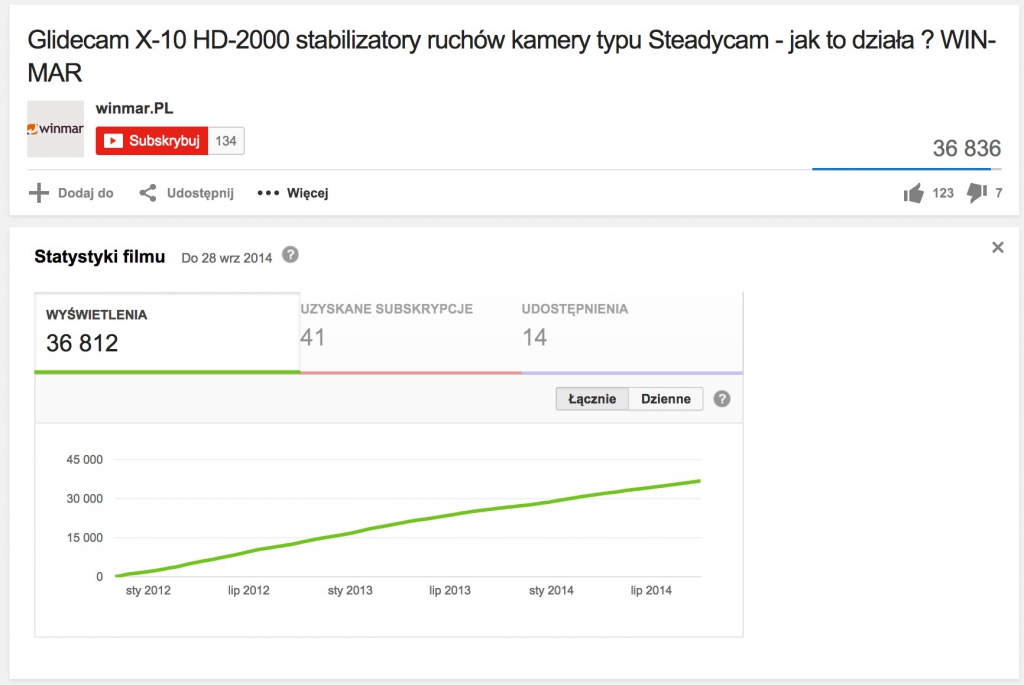Close the Statystyki filmu panel
The width and height of the screenshot is (1024, 685).
tap(997, 248)
